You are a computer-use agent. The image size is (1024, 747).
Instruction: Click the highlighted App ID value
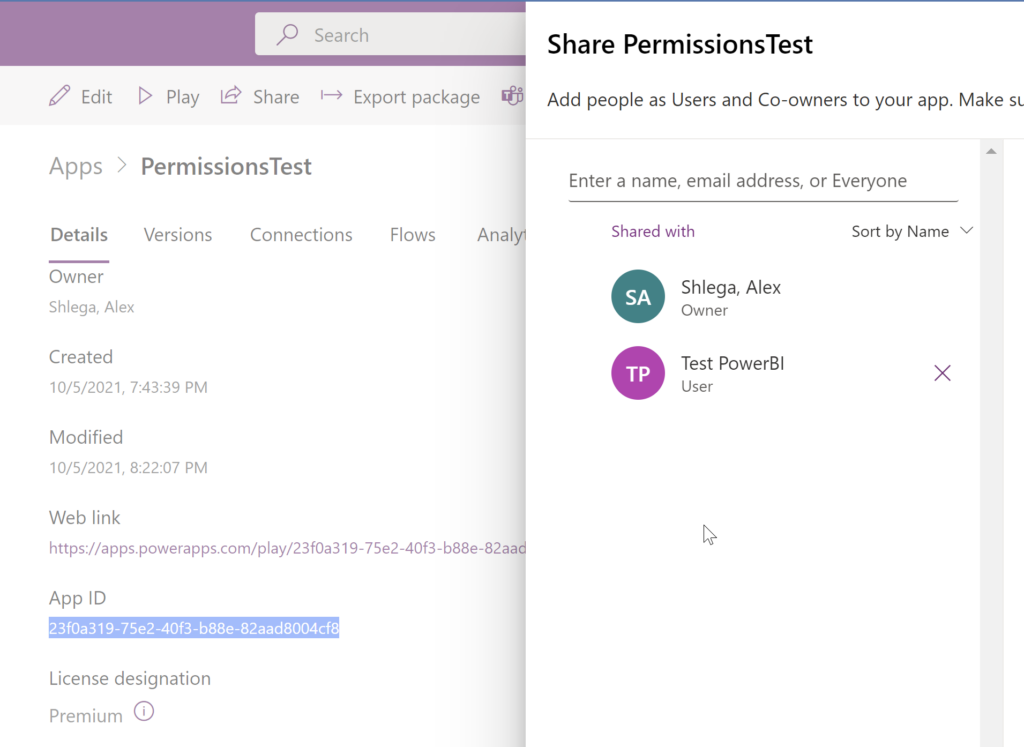point(194,628)
